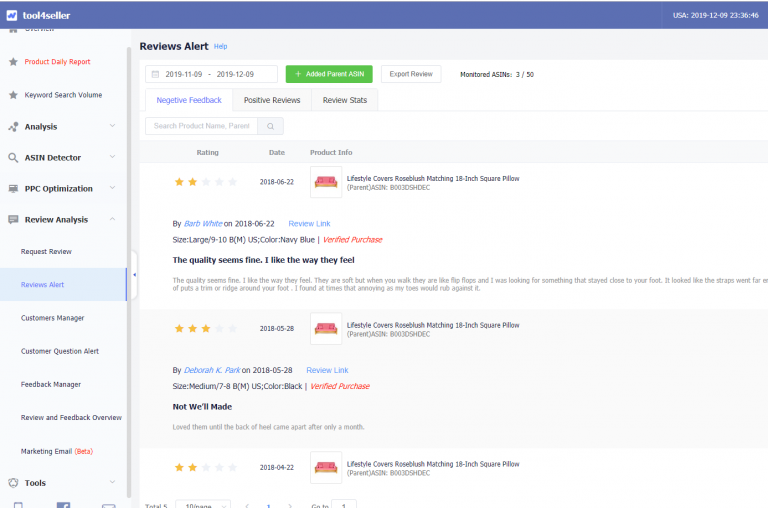The image size is (768, 508).
Task: Open Product Daily Report star item
Action: pyautogui.click(x=57, y=62)
